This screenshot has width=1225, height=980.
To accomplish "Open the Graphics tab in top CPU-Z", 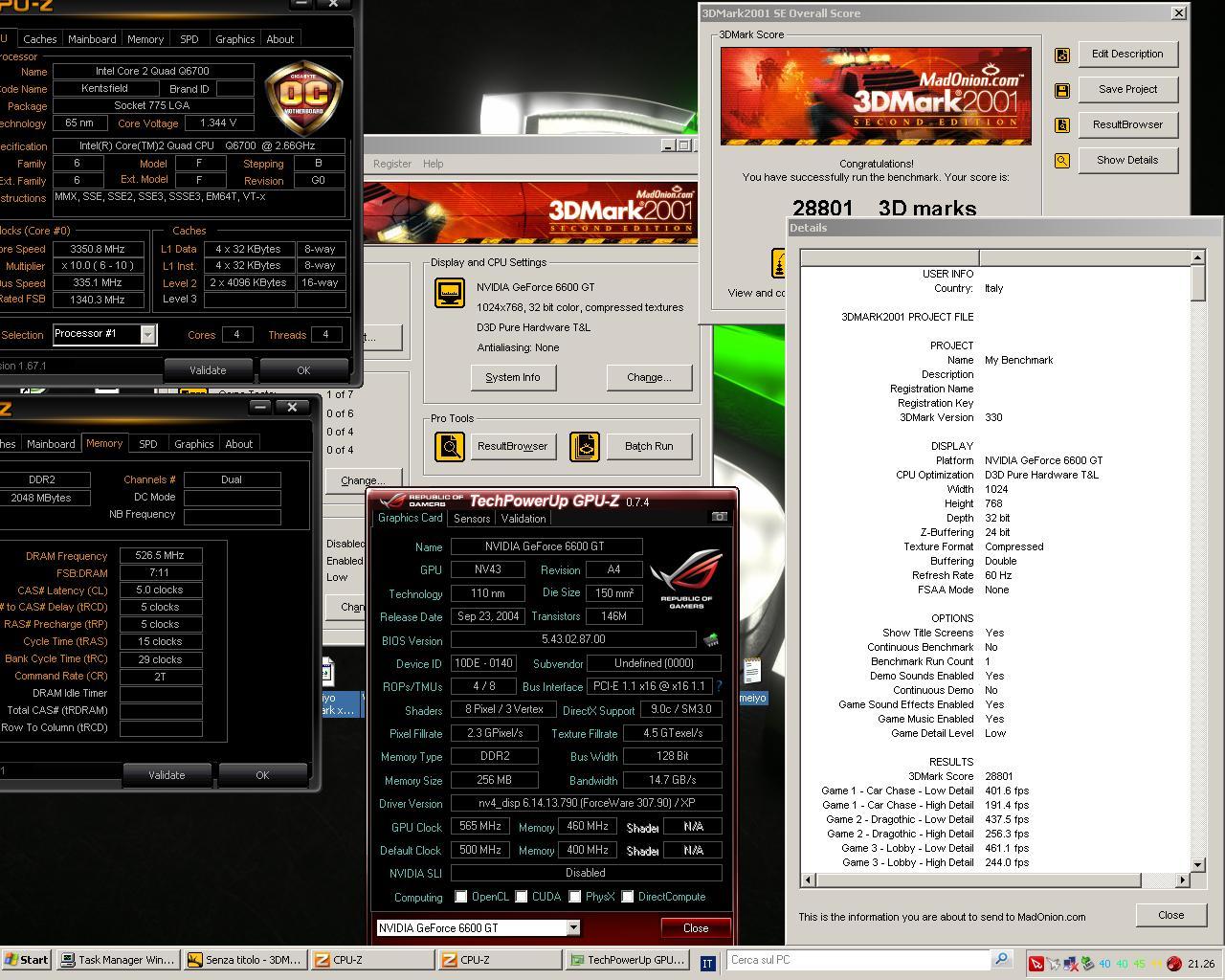I will pyautogui.click(x=234, y=39).
